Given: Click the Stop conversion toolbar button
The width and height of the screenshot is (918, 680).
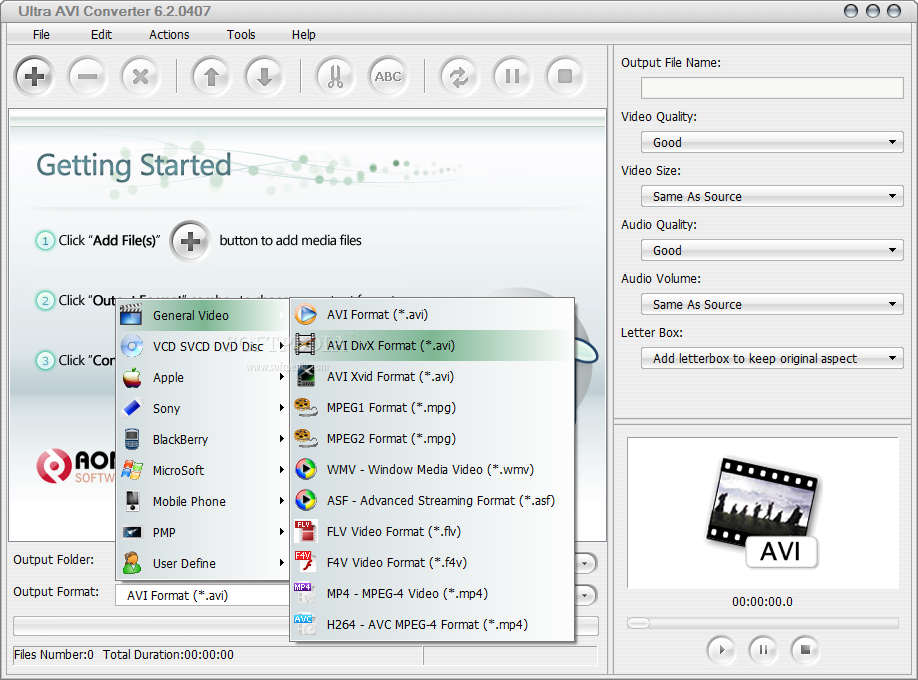Looking at the screenshot, I should pos(565,76).
